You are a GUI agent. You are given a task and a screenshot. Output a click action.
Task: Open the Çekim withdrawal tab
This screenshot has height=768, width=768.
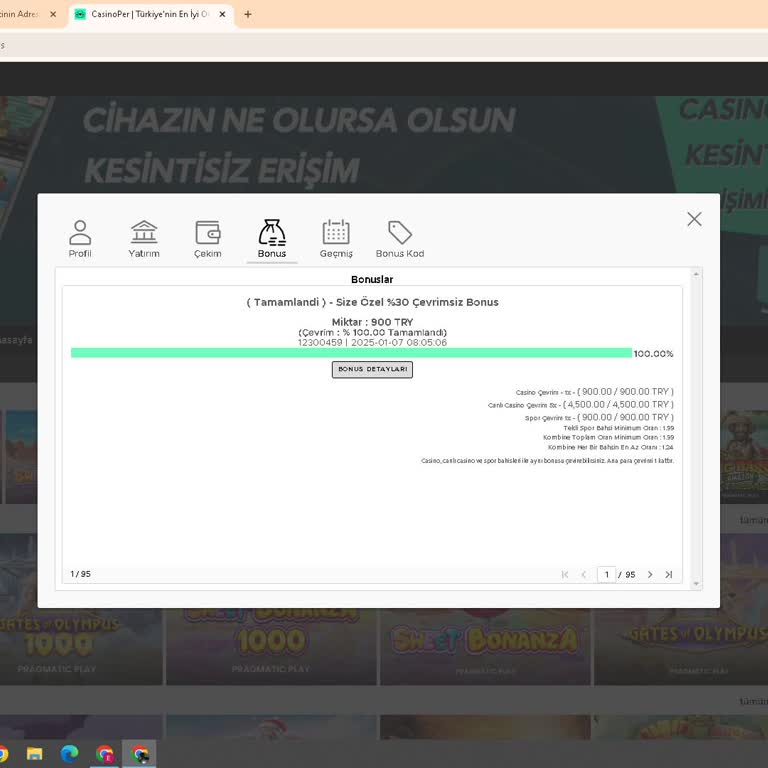click(x=208, y=239)
